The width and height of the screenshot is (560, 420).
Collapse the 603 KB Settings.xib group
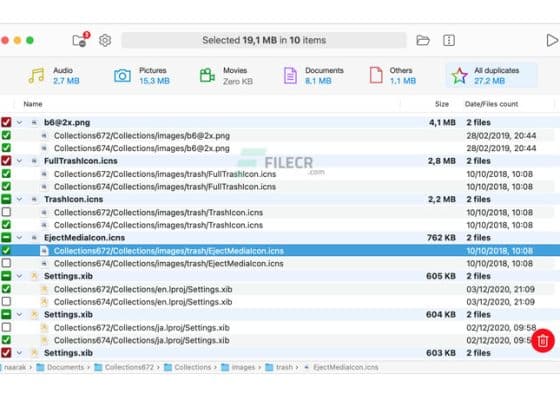click(x=20, y=353)
